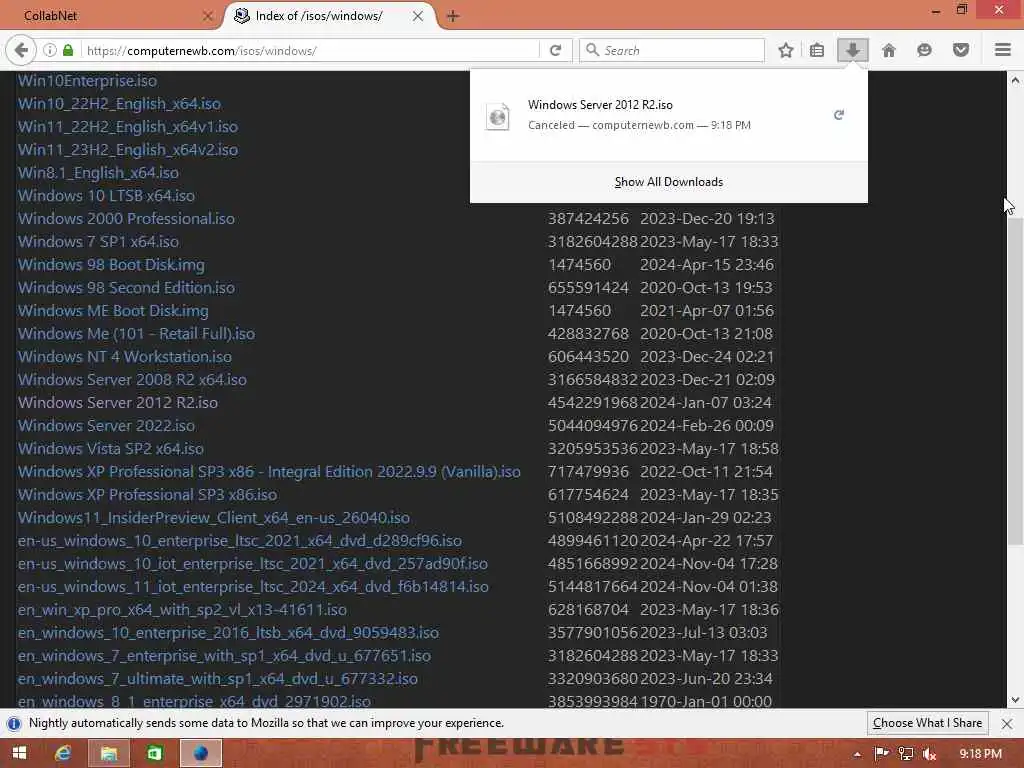Screen dimensions: 1024x768
Task: Show hidden tray icons arrow
Action: click(857, 754)
